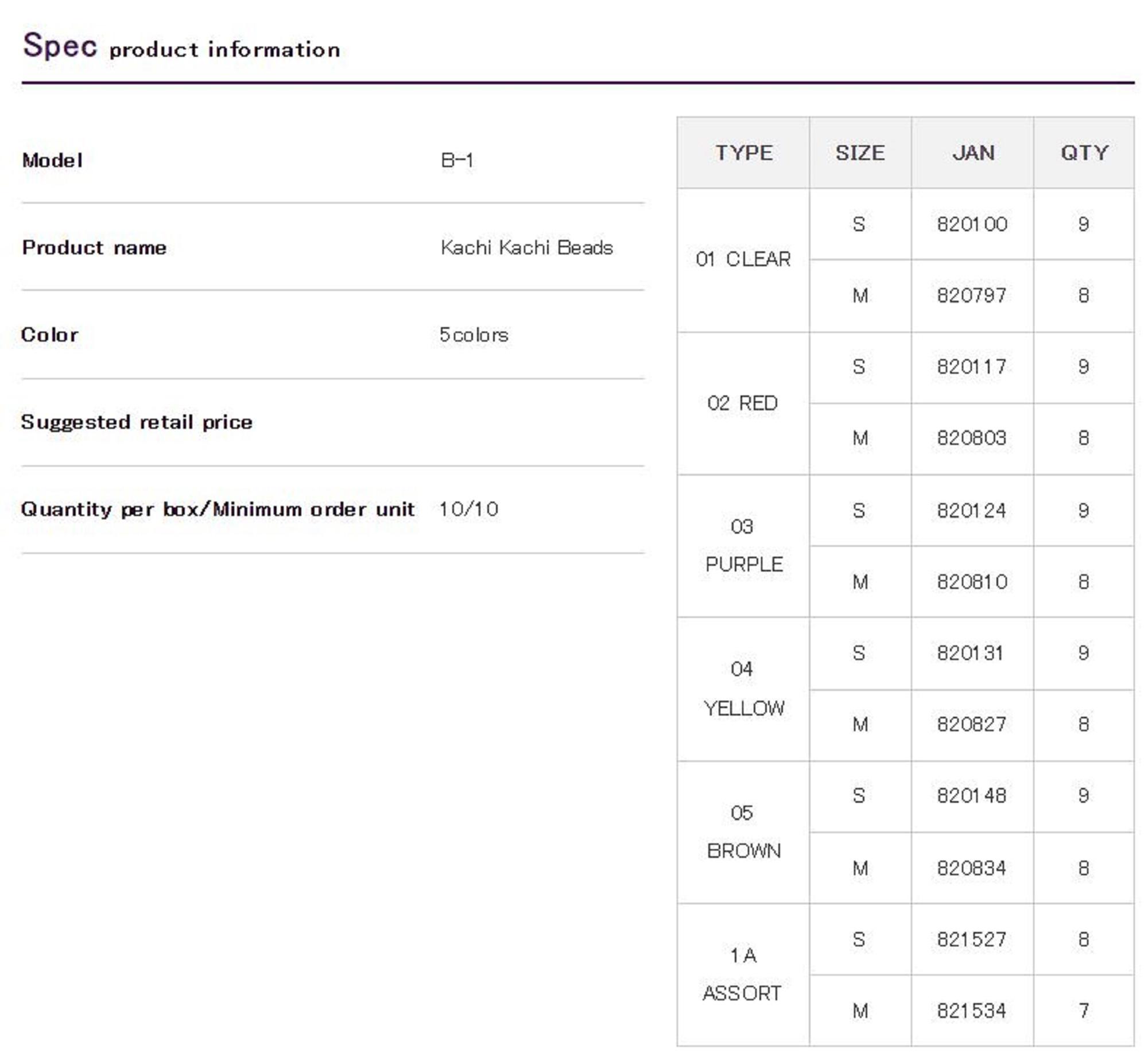Image resolution: width=1148 pixels, height=1057 pixels.
Task: Click JAN code 820803
Action: point(972,438)
